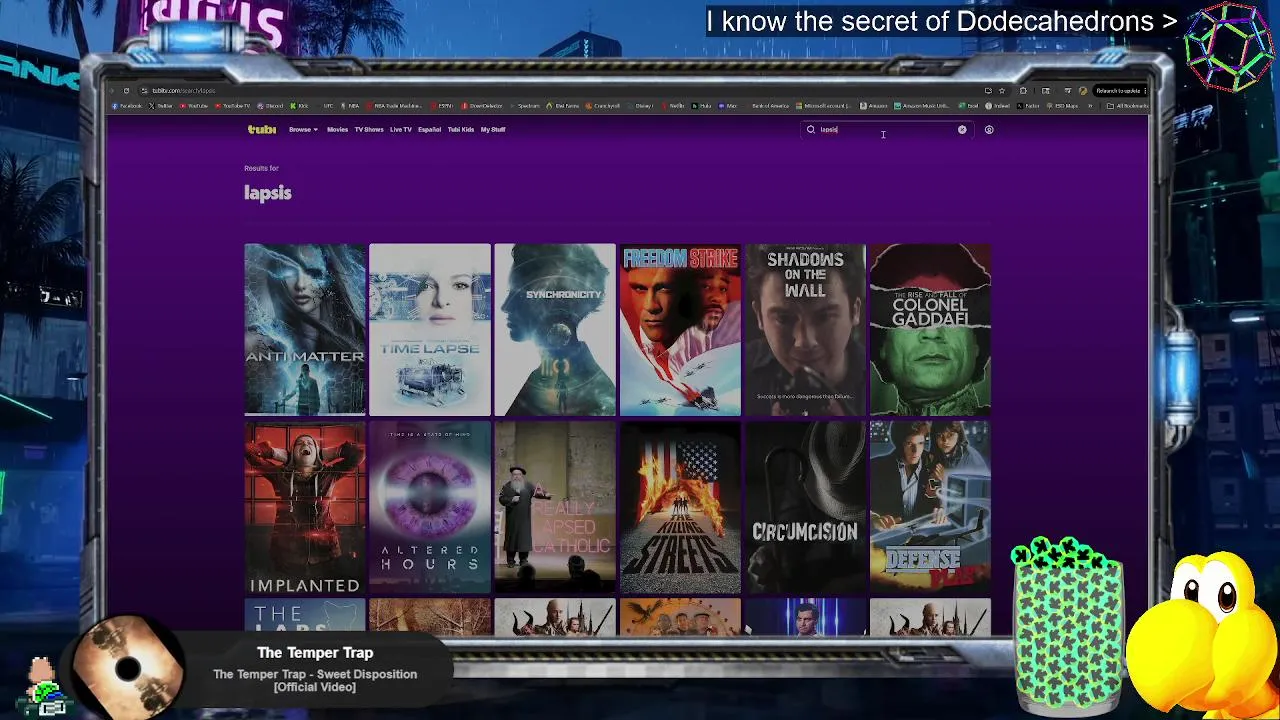The width and height of the screenshot is (1280, 720).
Task: Open the All Bookmarks folder
Action: tap(1128, 106)
